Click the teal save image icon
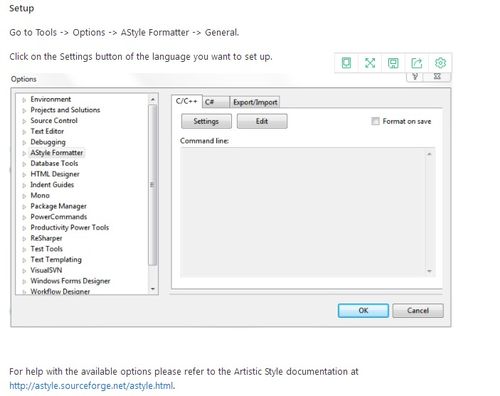This screenshot has width=500, height=396. [x=393, y=63]
